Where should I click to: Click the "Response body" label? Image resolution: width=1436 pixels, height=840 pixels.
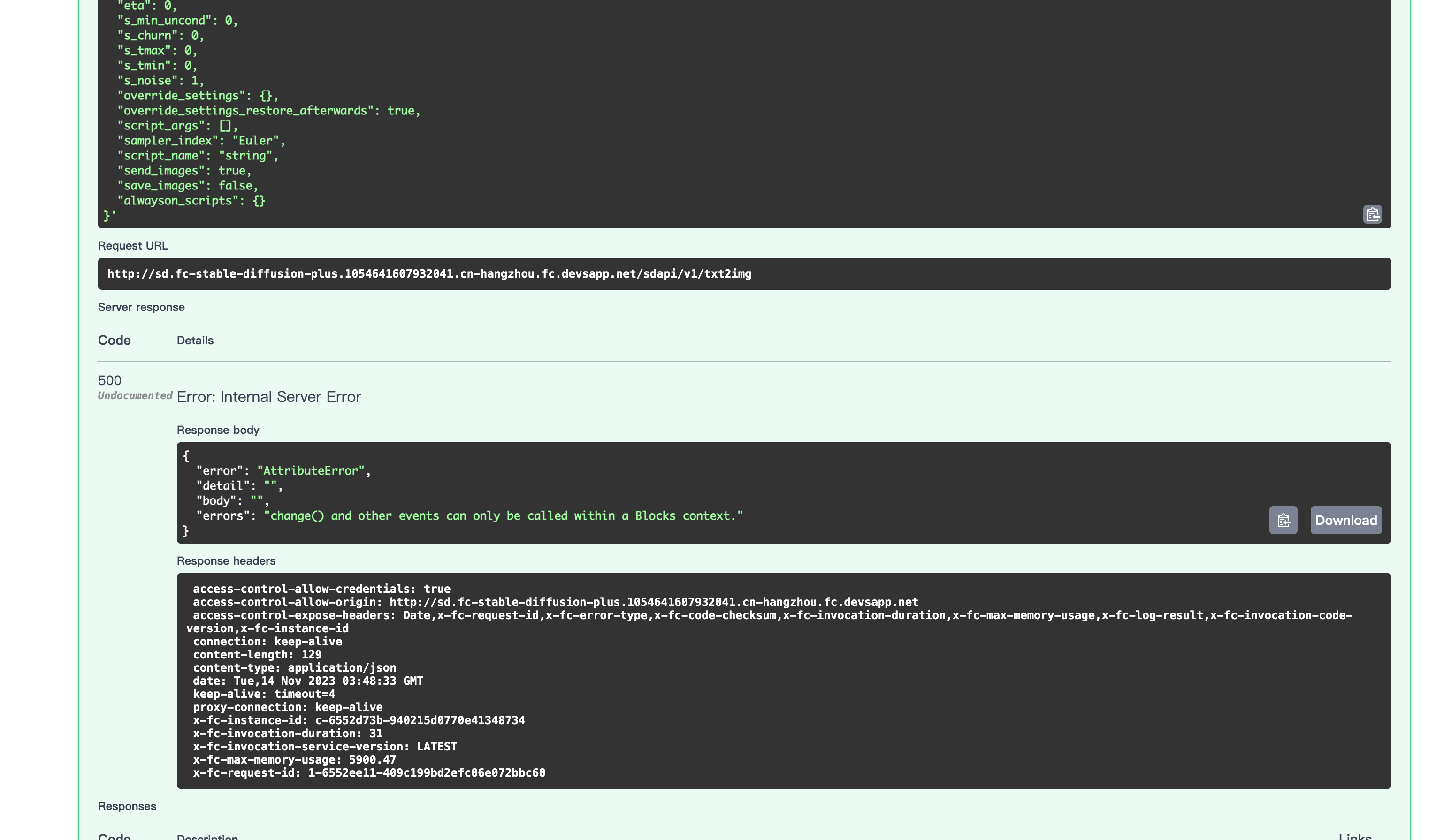click(x=218, y=430)
